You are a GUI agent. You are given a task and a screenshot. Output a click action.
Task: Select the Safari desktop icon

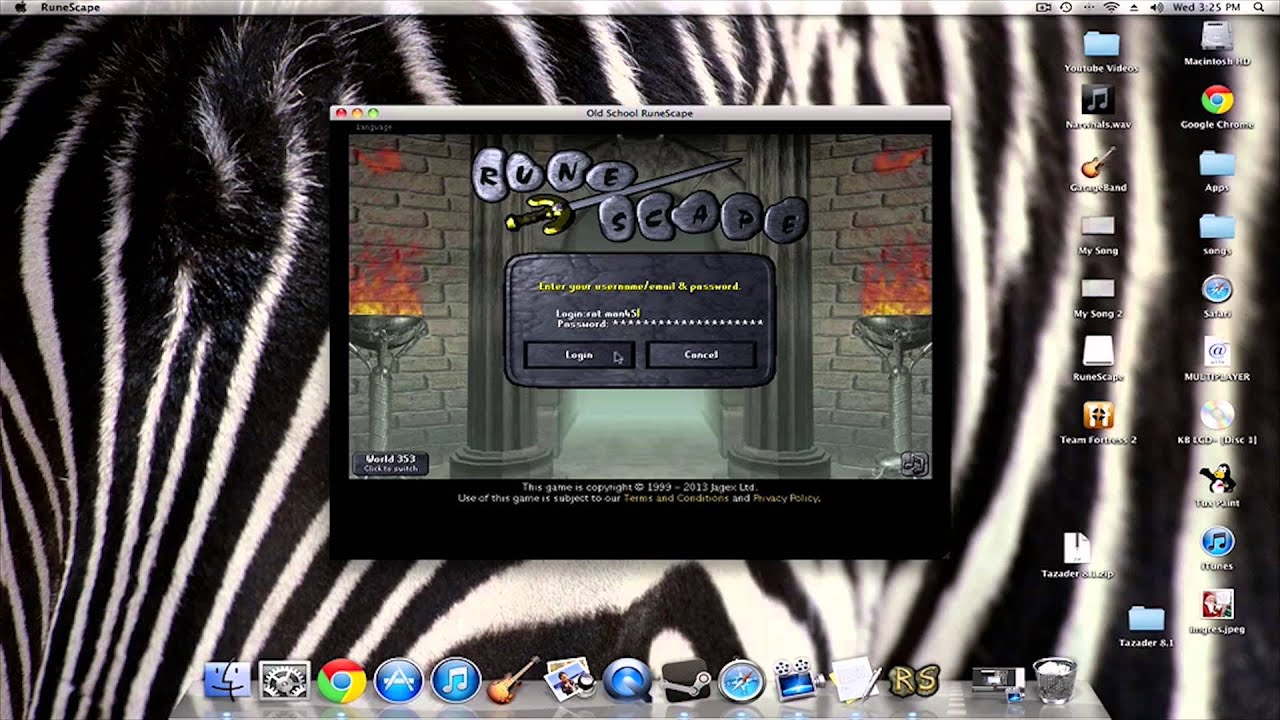coord(1217,297)
